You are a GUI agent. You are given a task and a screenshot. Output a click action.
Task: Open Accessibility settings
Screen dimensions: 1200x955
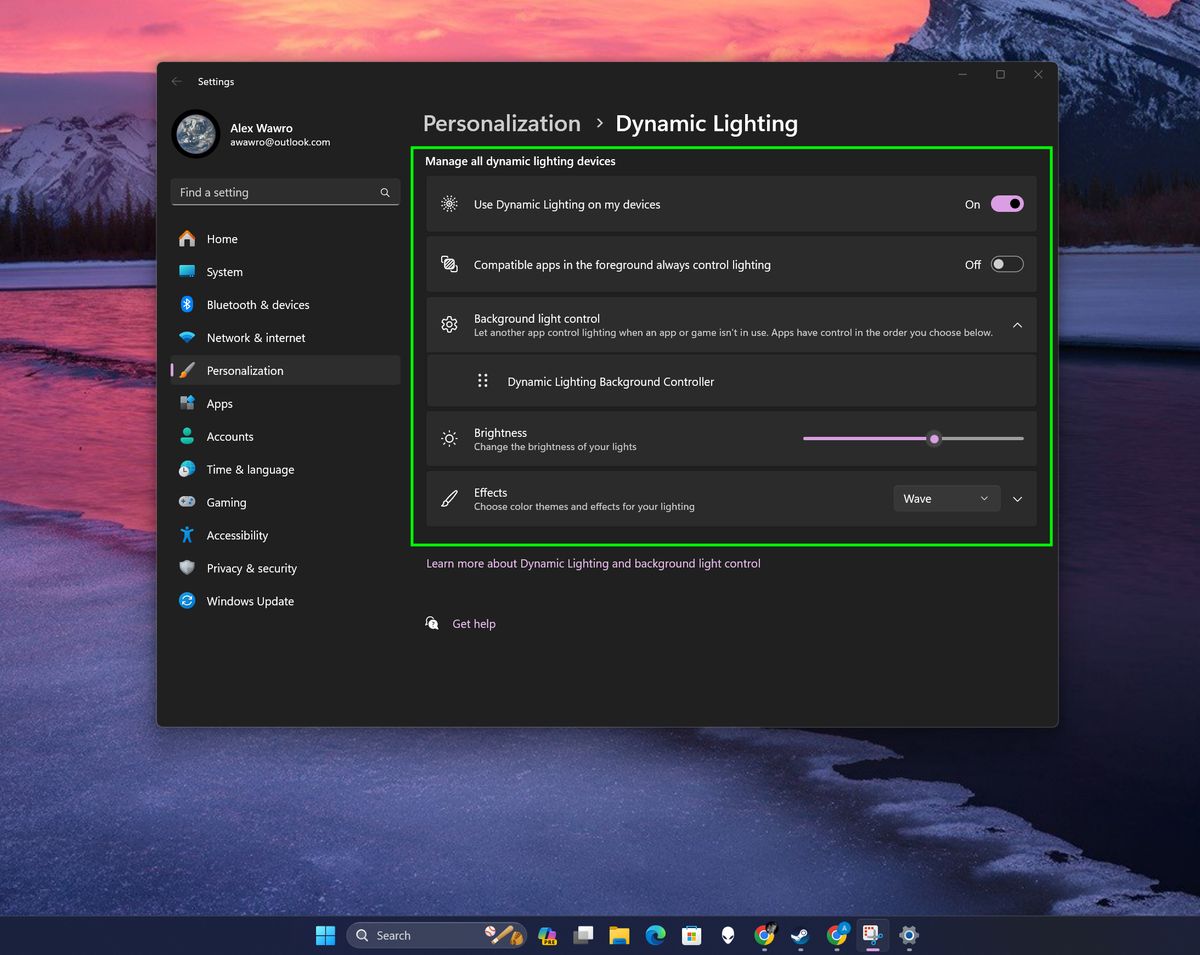237,535
